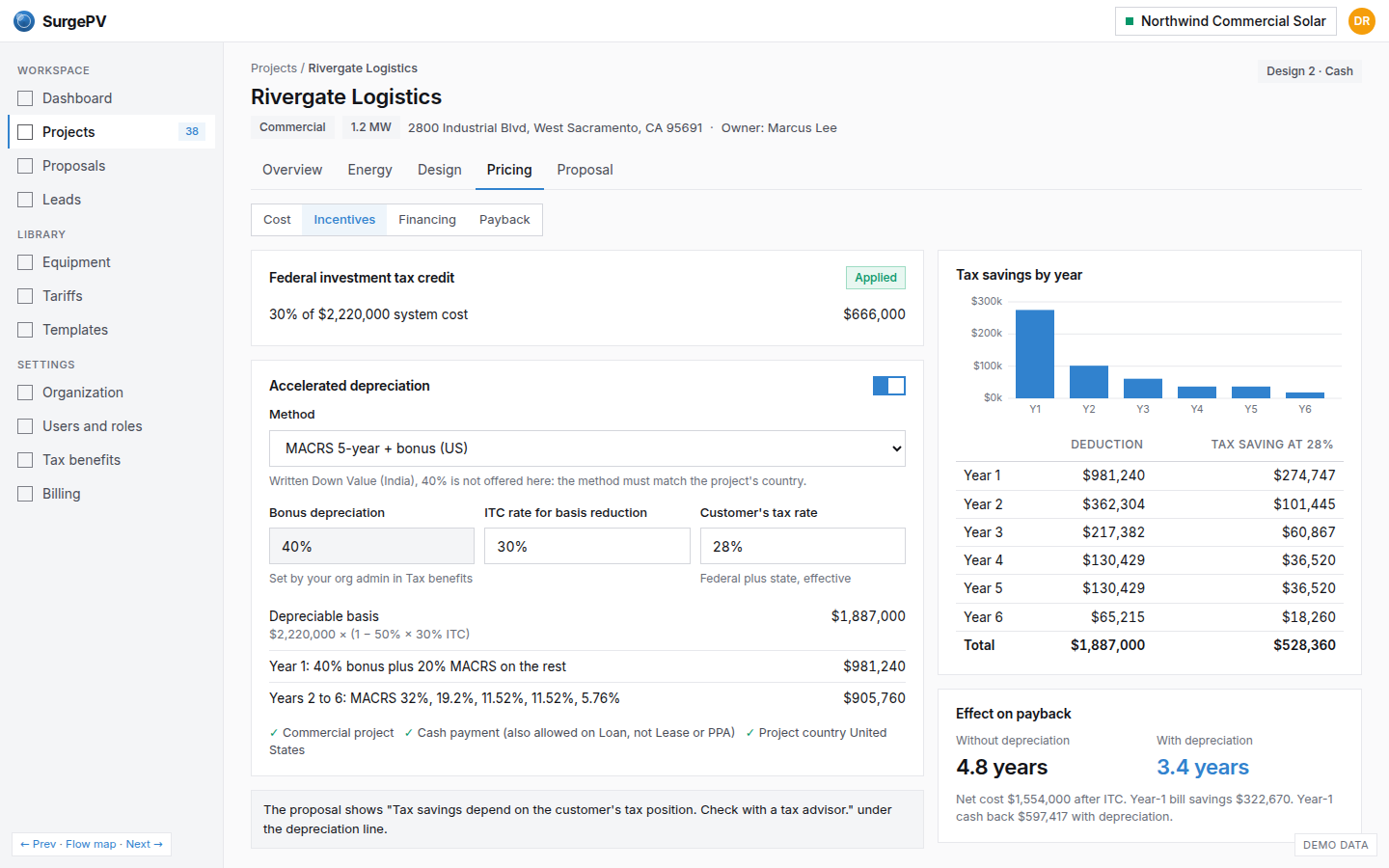This screenshot has width=1389, height=868.
Task: Click the Customer's tax rate field
Action: 803,546
